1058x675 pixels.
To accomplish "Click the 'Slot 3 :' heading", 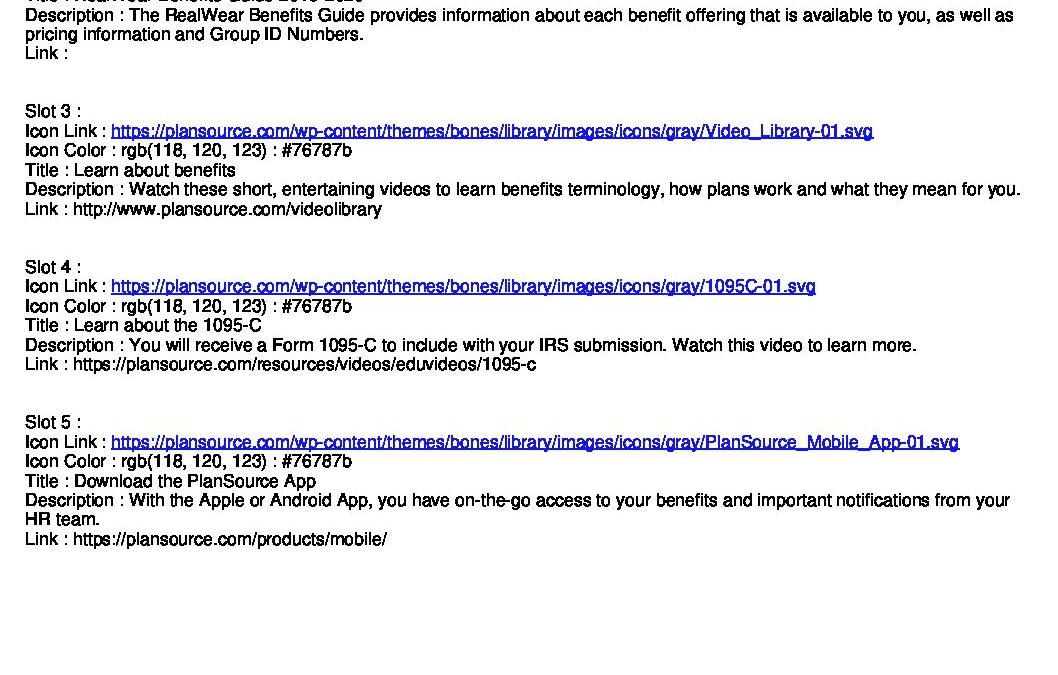I will pyautogui.click(x=53, y=111).
